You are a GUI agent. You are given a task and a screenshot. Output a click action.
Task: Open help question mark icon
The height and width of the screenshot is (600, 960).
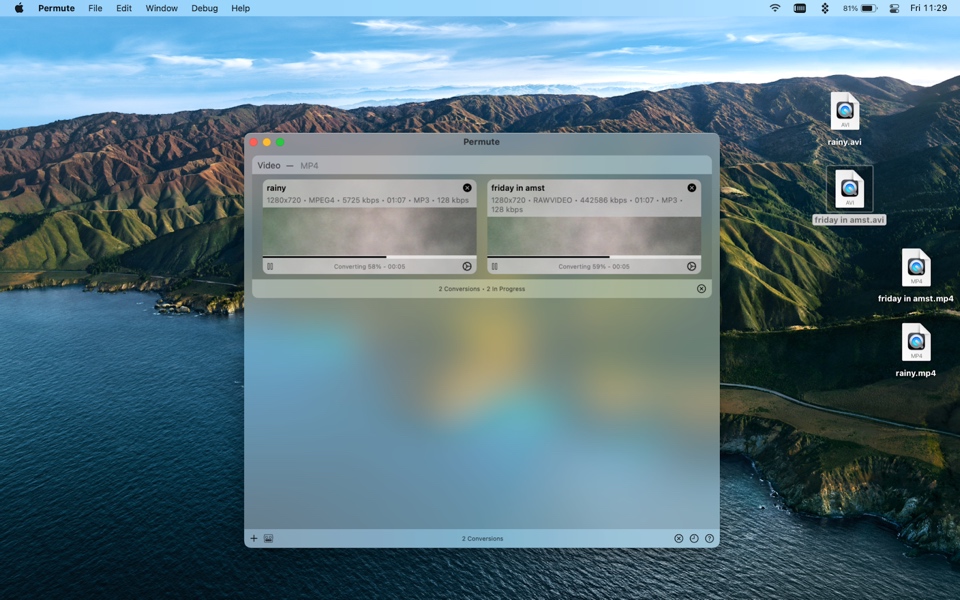coord(710,538)
